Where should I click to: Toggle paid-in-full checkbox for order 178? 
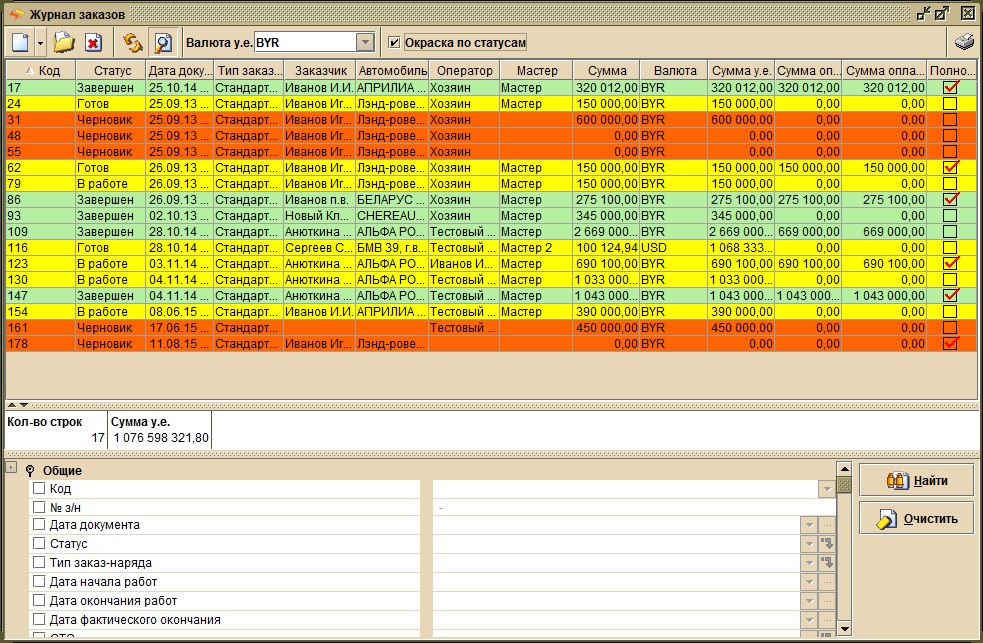coord(950,343)
